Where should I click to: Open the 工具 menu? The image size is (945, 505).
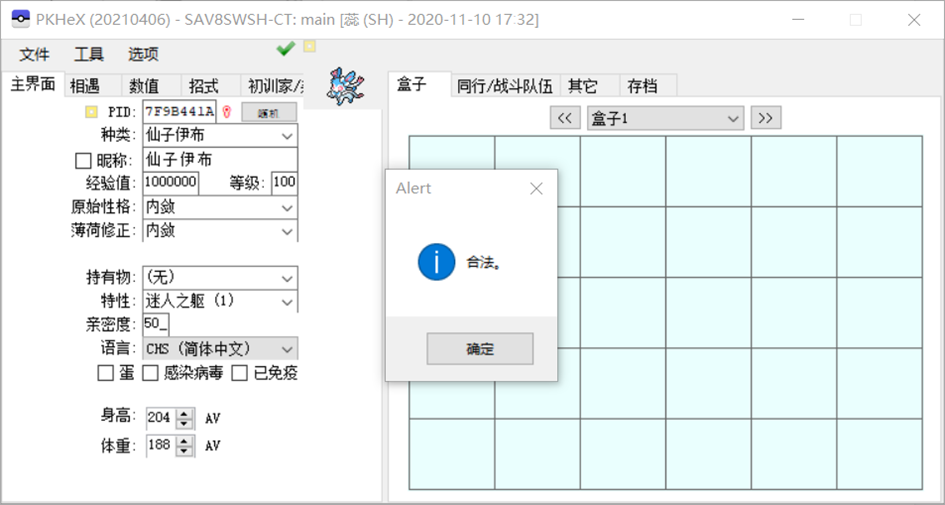[x=89, y=55]
